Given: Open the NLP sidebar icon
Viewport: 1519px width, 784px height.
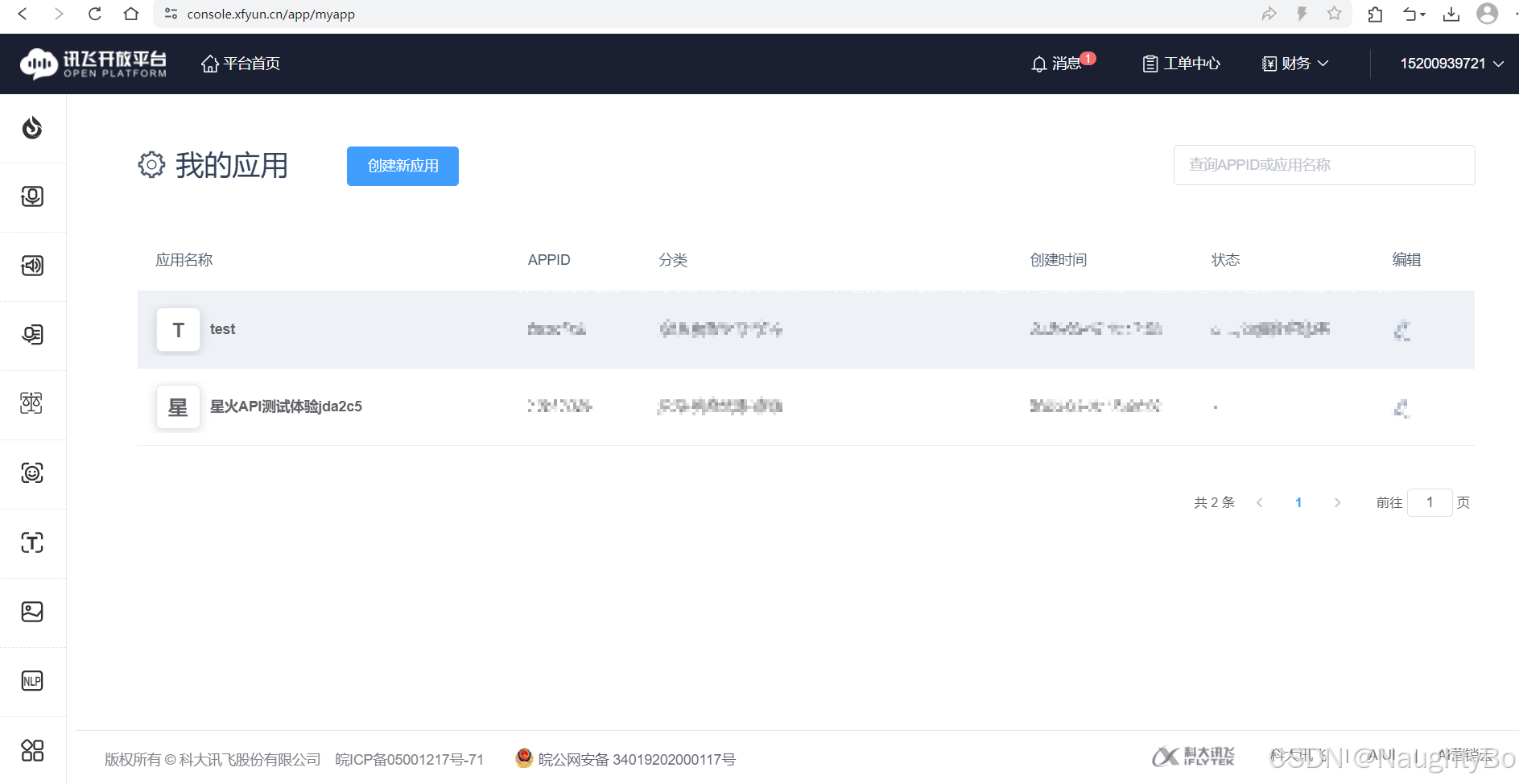Looking at the screenshot, I should click(32, 681).
